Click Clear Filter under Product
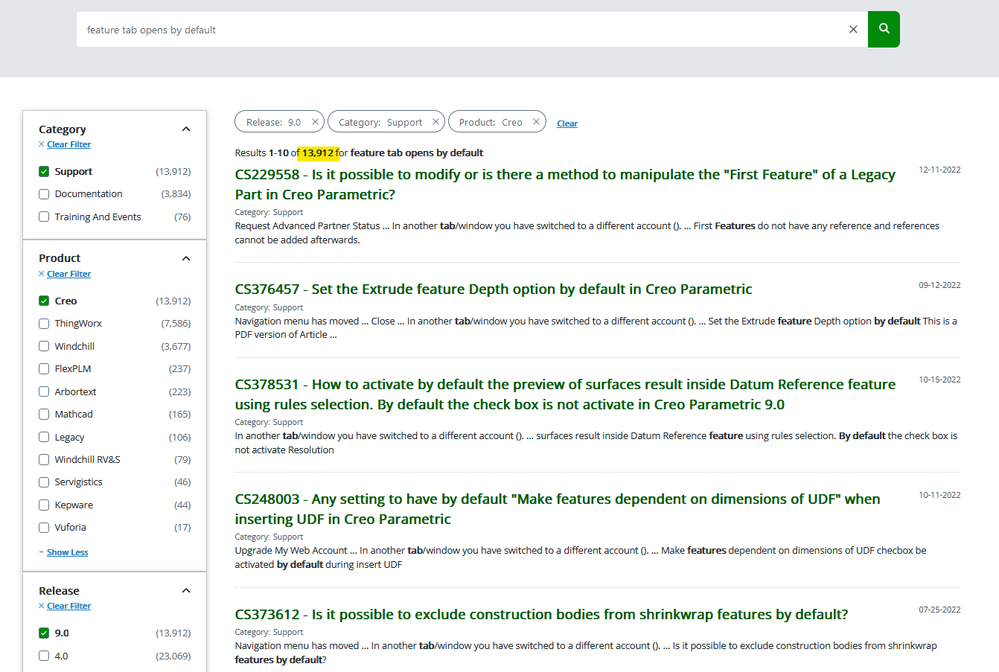The width and height of the screenshot is (999, 672). tap(68, 274)
